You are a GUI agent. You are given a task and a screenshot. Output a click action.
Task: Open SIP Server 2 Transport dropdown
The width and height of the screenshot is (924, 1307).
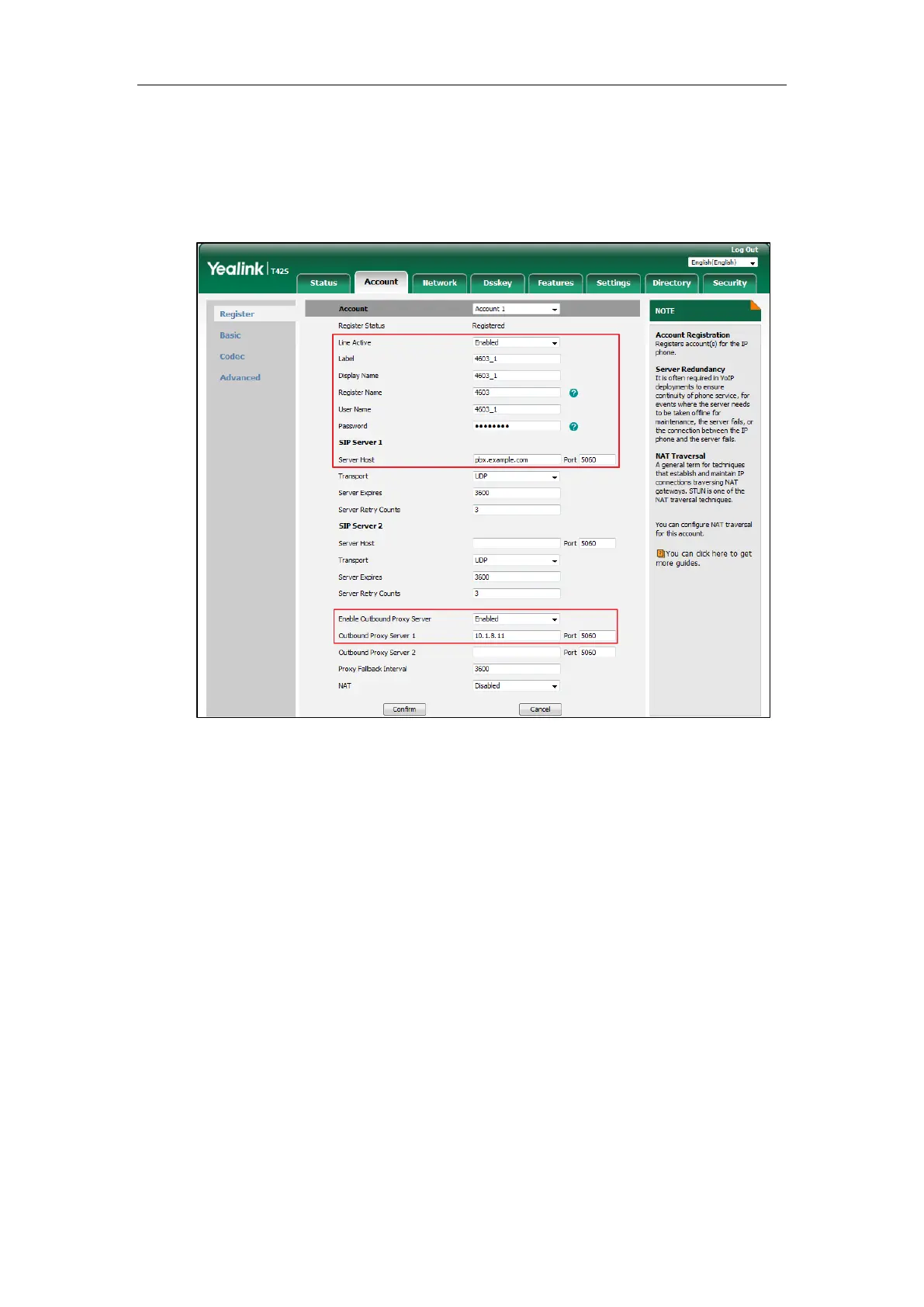click(x=516, y=560)
